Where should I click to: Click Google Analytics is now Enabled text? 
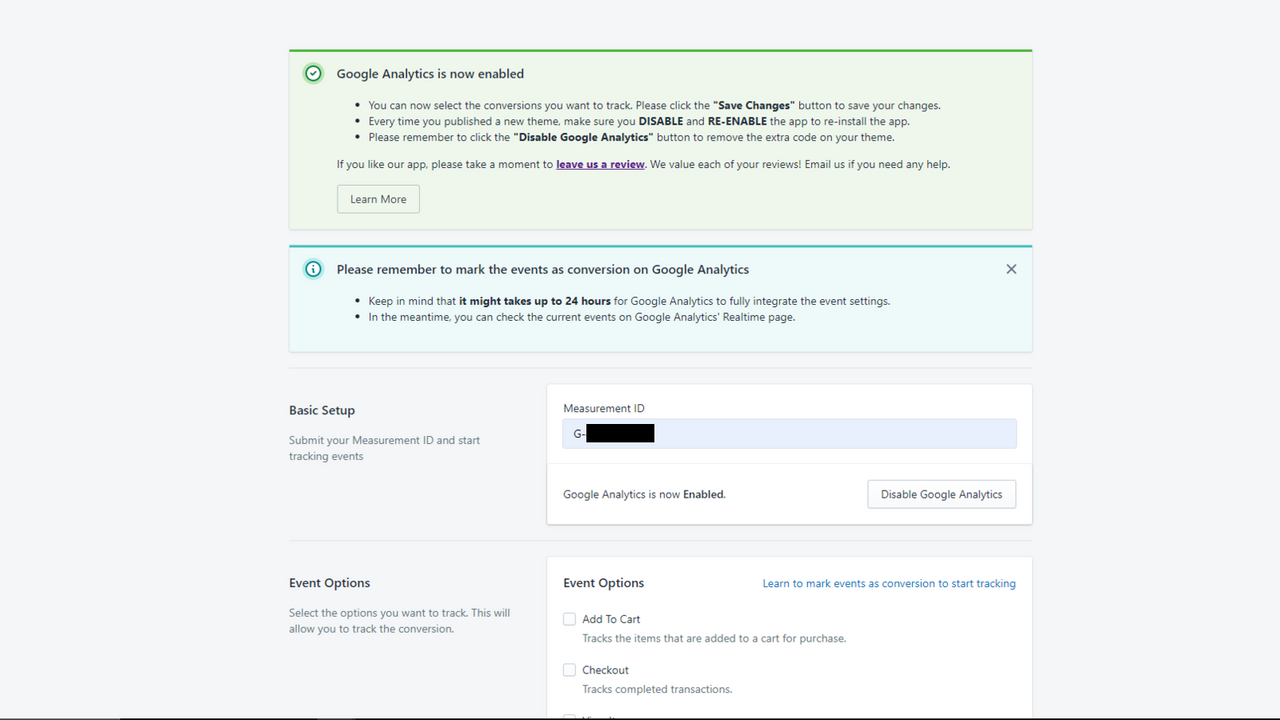pos(644,494)
